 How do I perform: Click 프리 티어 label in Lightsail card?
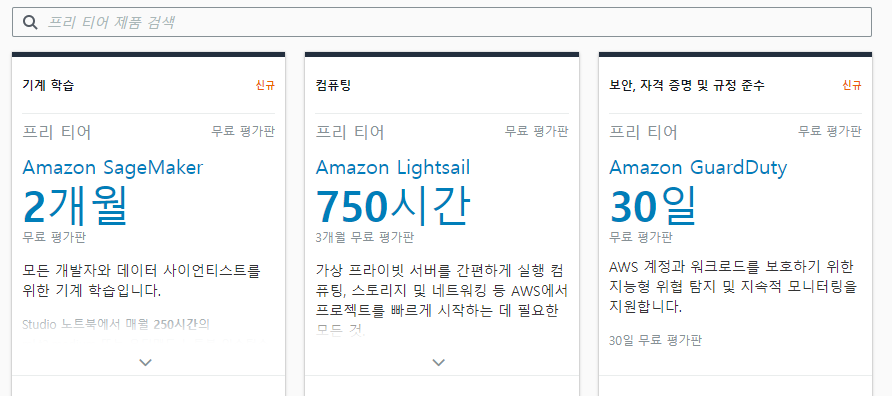(x=350, y=132)
